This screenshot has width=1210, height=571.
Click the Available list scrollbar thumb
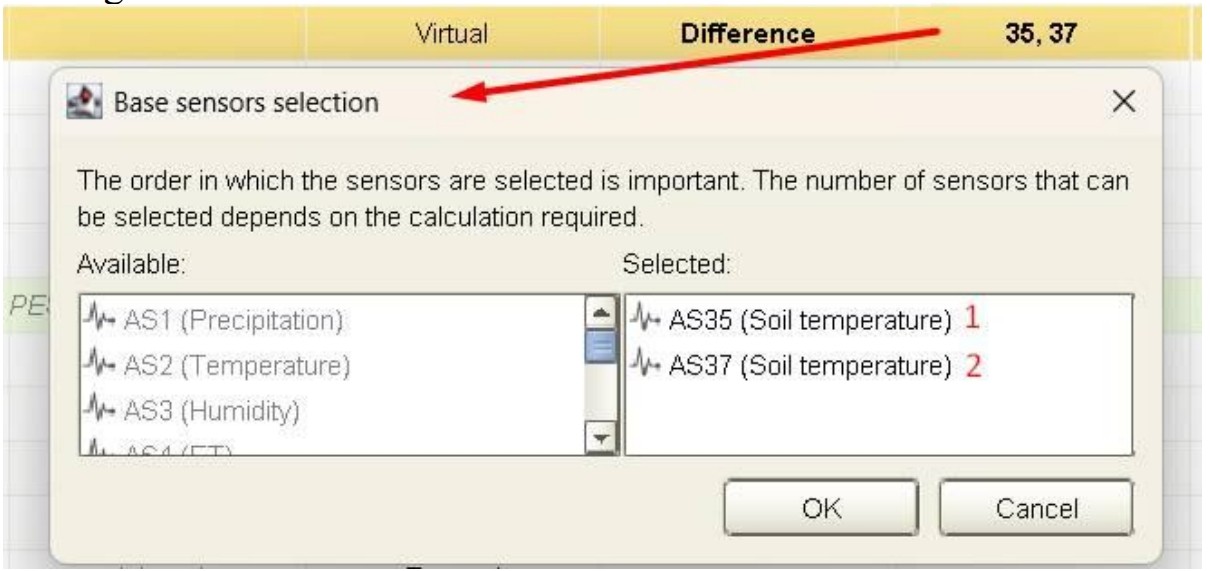click(599, 347)
